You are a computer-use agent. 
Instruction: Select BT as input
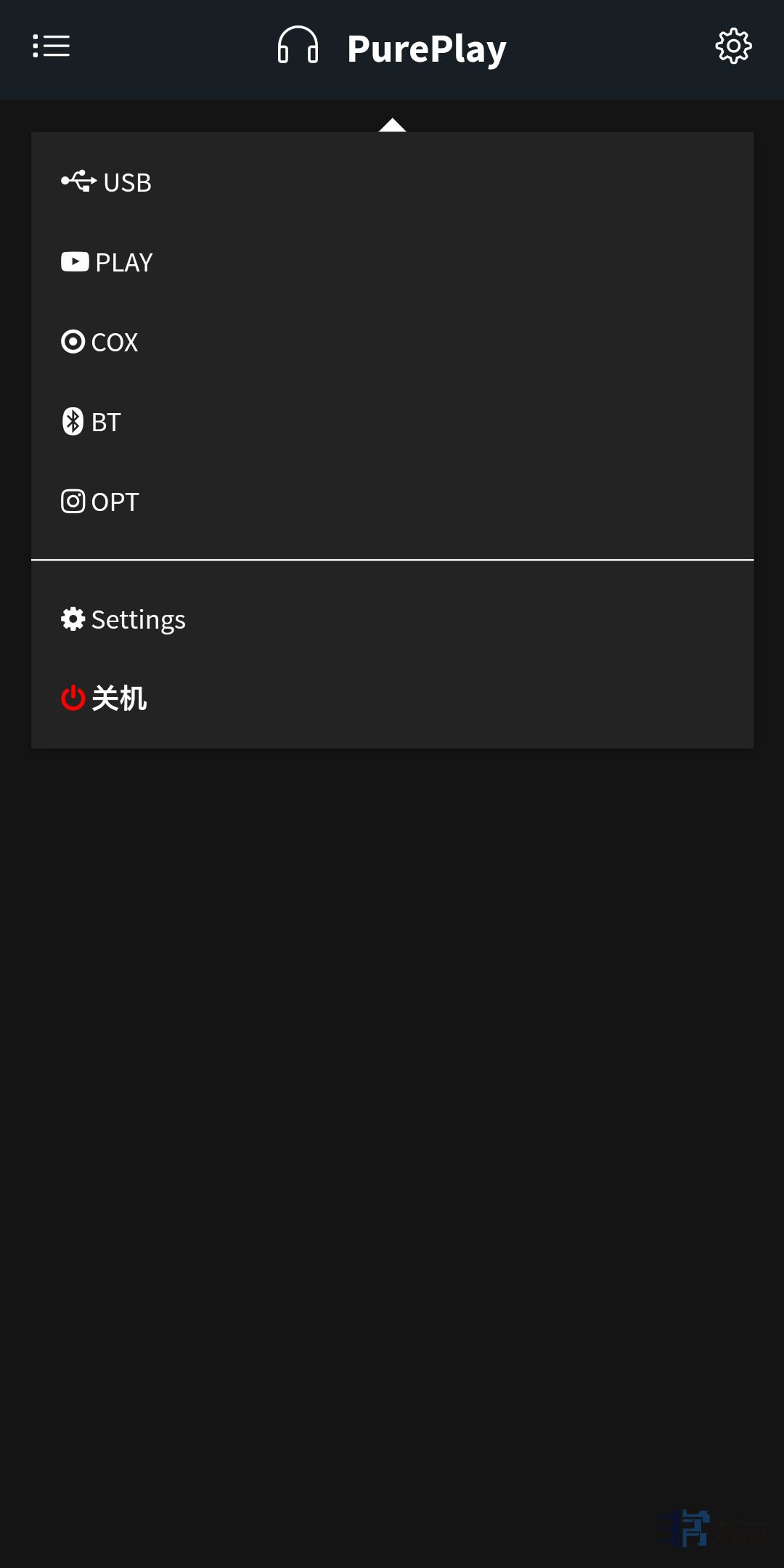pos(106,422)
